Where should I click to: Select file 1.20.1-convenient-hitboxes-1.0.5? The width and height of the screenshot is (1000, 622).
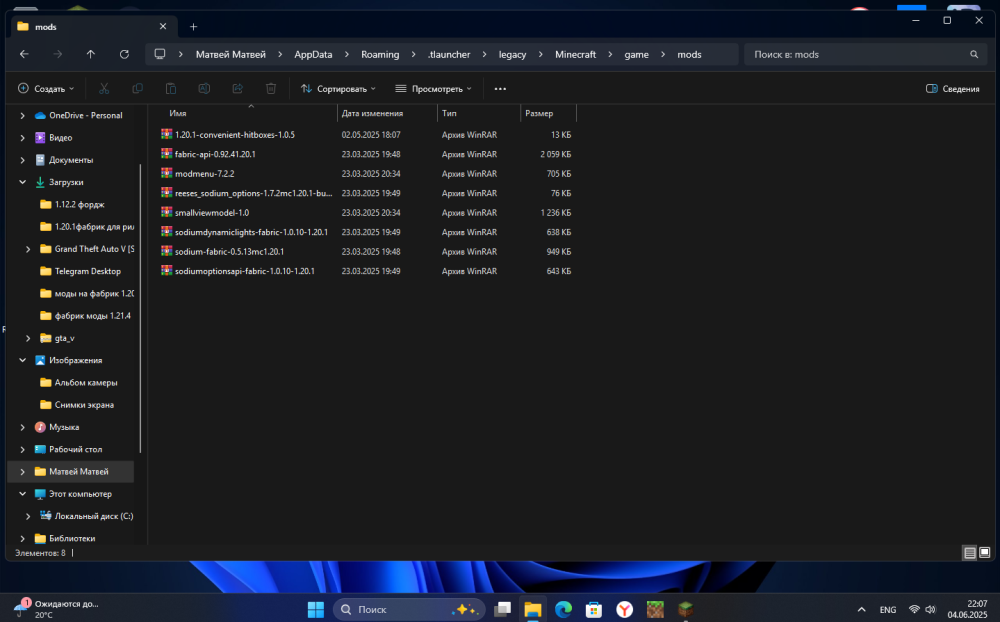pyautogui.click(x=235, y=135)
